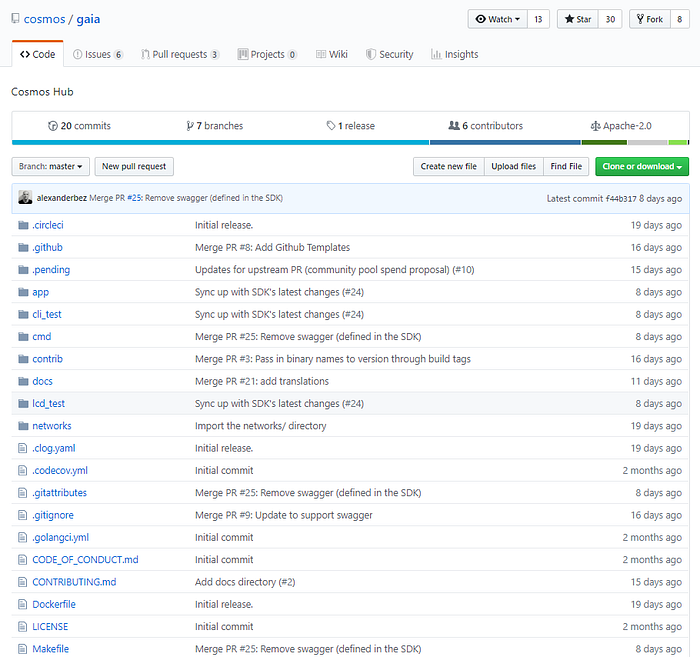
Task: Click the lcd_test folder icon
Action: point(23,403)
